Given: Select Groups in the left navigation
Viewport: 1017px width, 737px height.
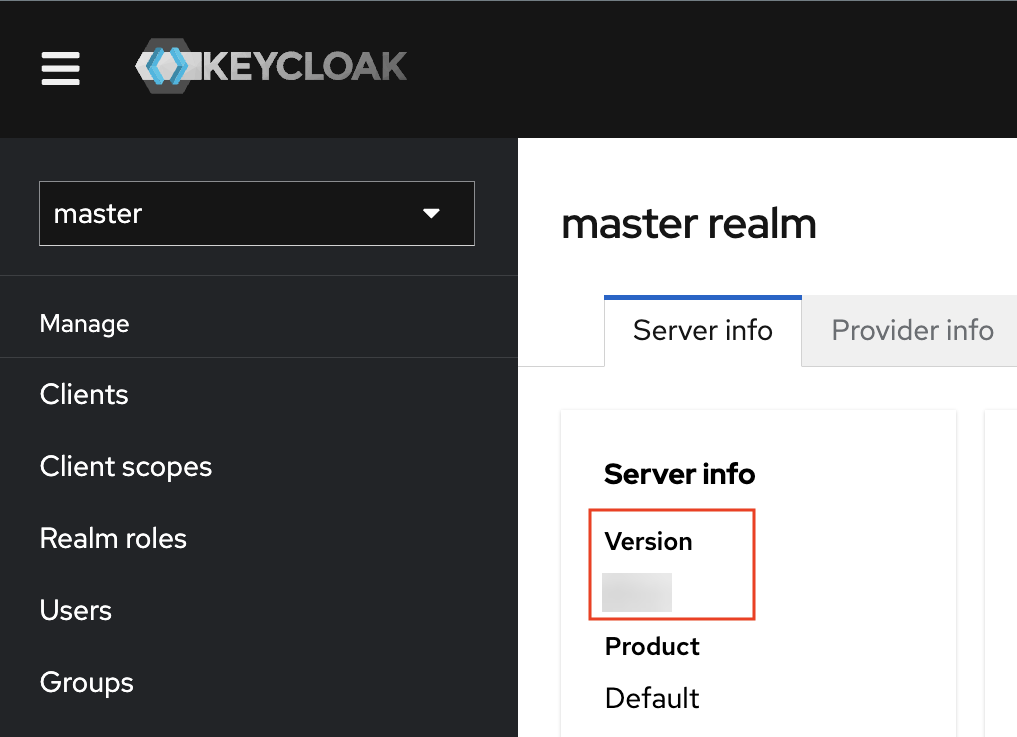Looking at the screenshot, I should pos(86,682).
